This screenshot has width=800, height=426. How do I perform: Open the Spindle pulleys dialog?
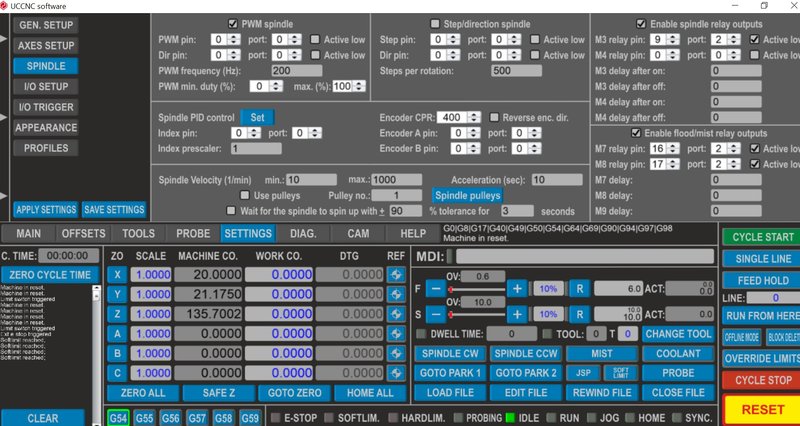pyautogui.click(x=468, y=195)
